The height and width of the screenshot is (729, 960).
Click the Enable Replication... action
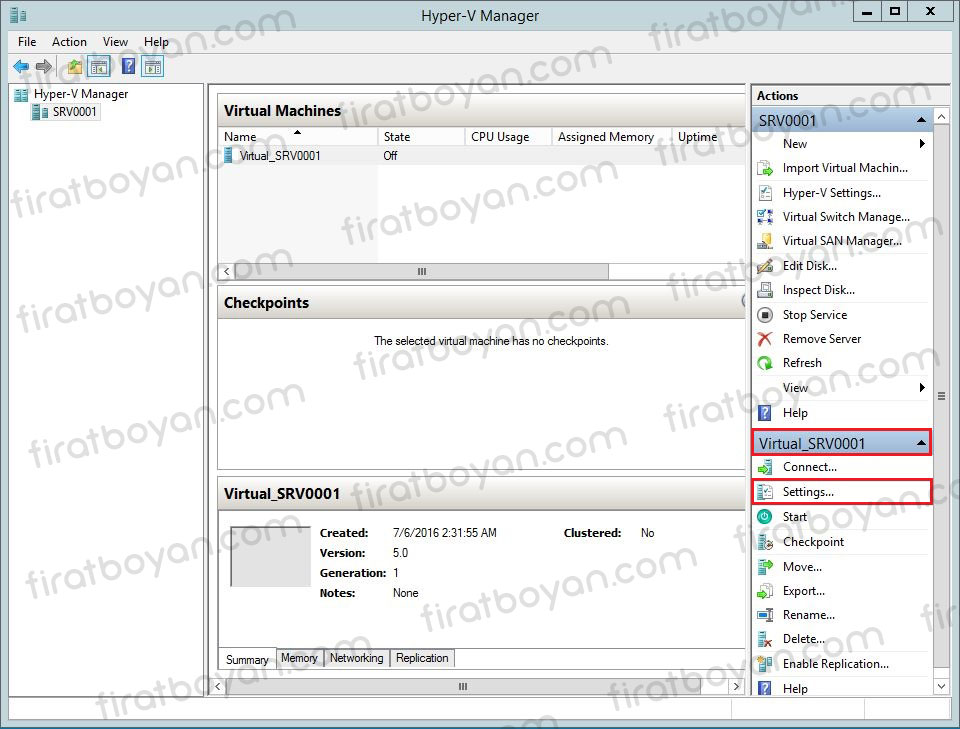click(836, 664)
